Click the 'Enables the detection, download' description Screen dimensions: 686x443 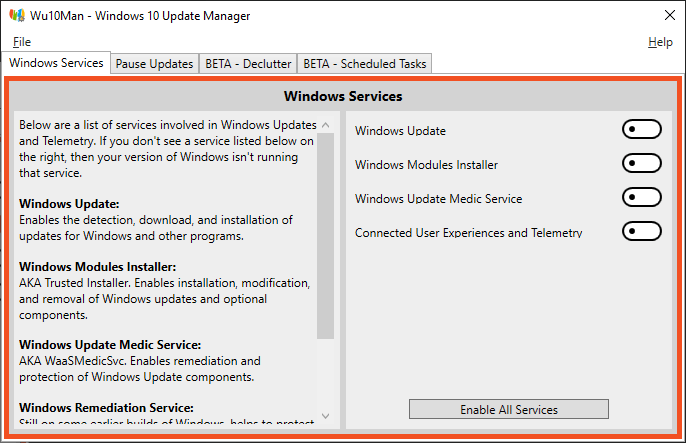(156, 228)
